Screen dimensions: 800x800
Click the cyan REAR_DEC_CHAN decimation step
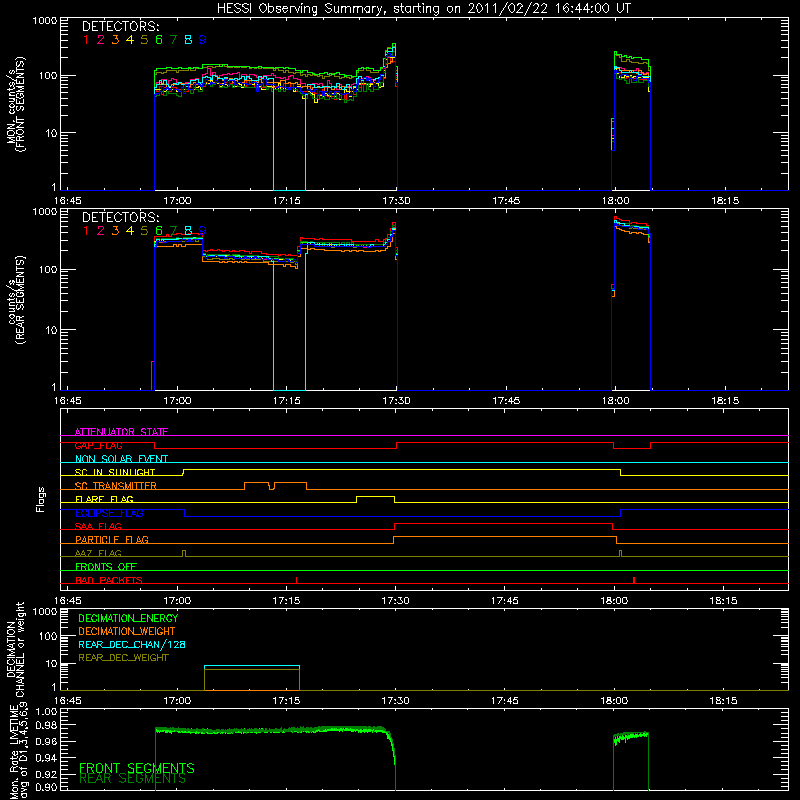[x=252, y=666]
